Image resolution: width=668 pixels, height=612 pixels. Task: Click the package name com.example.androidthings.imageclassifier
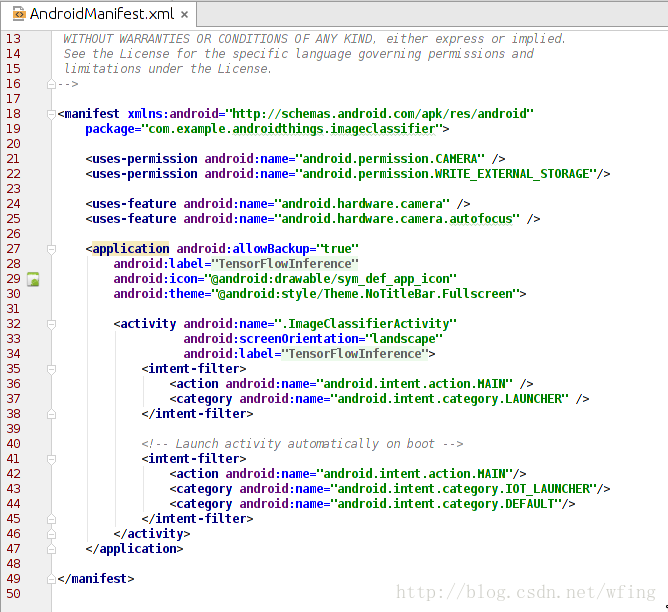292,129
